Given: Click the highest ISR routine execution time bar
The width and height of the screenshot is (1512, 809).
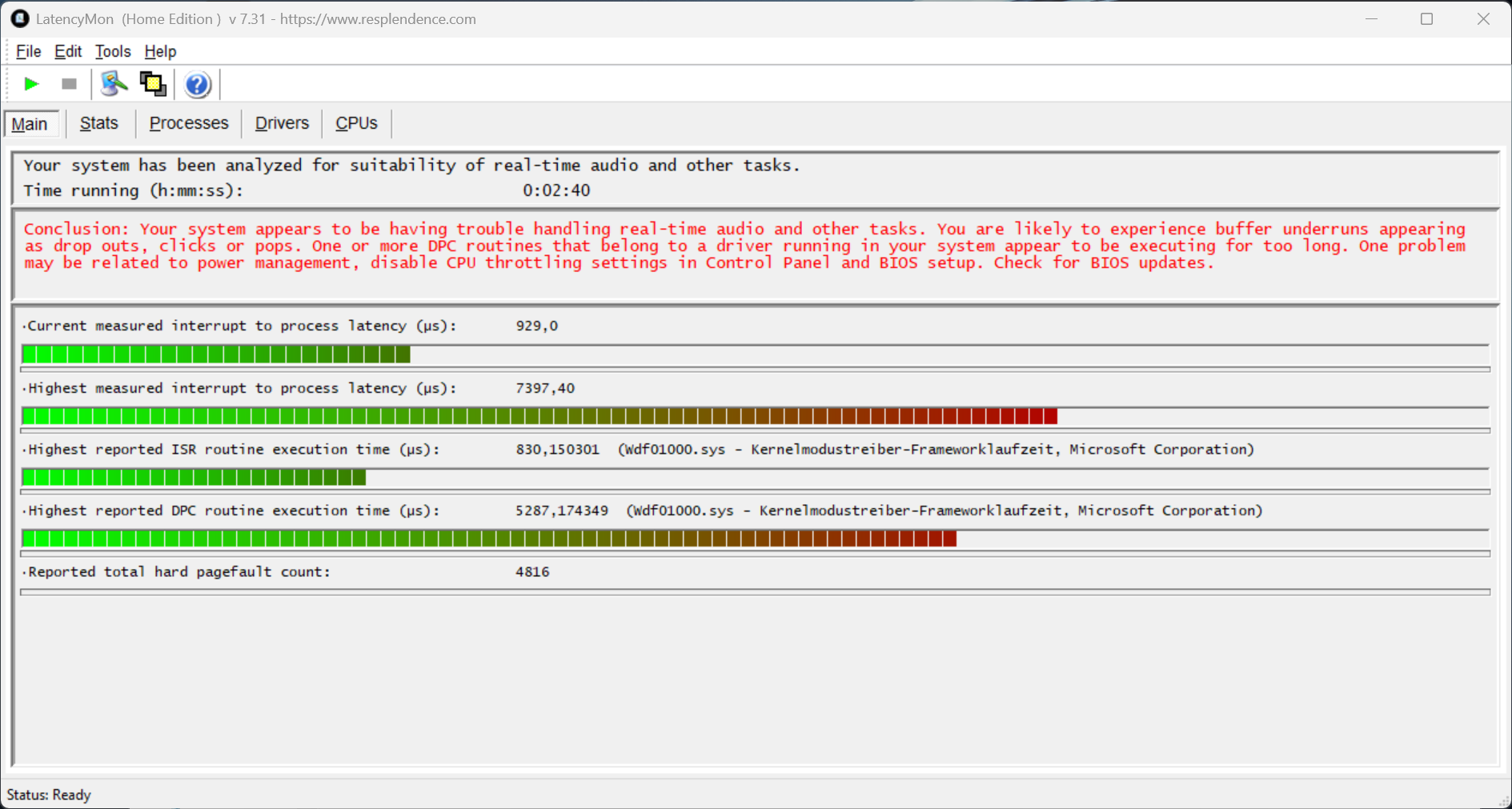Looking at the screenshot, I should tap(755, 478).
